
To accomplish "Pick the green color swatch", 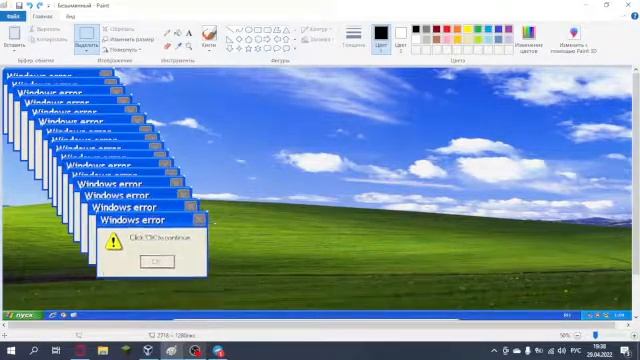I will pos(478,29).
